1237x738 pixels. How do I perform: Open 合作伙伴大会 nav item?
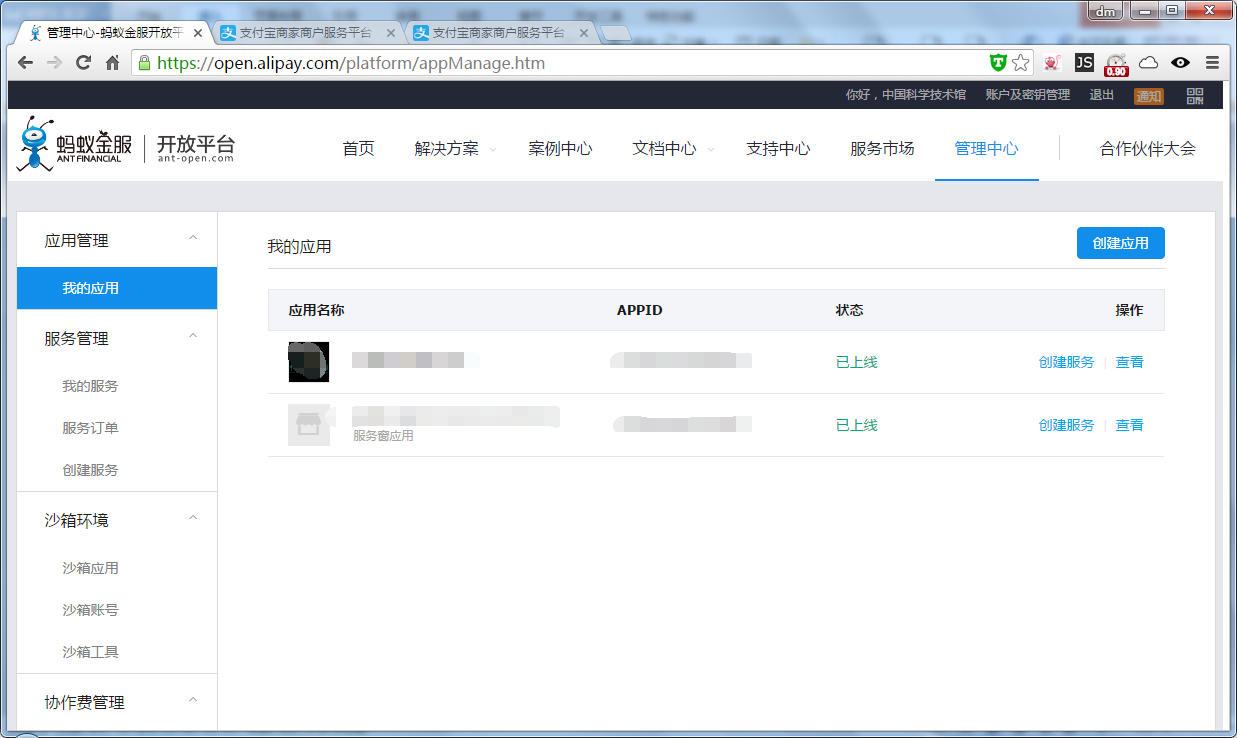click(1147, 149)
